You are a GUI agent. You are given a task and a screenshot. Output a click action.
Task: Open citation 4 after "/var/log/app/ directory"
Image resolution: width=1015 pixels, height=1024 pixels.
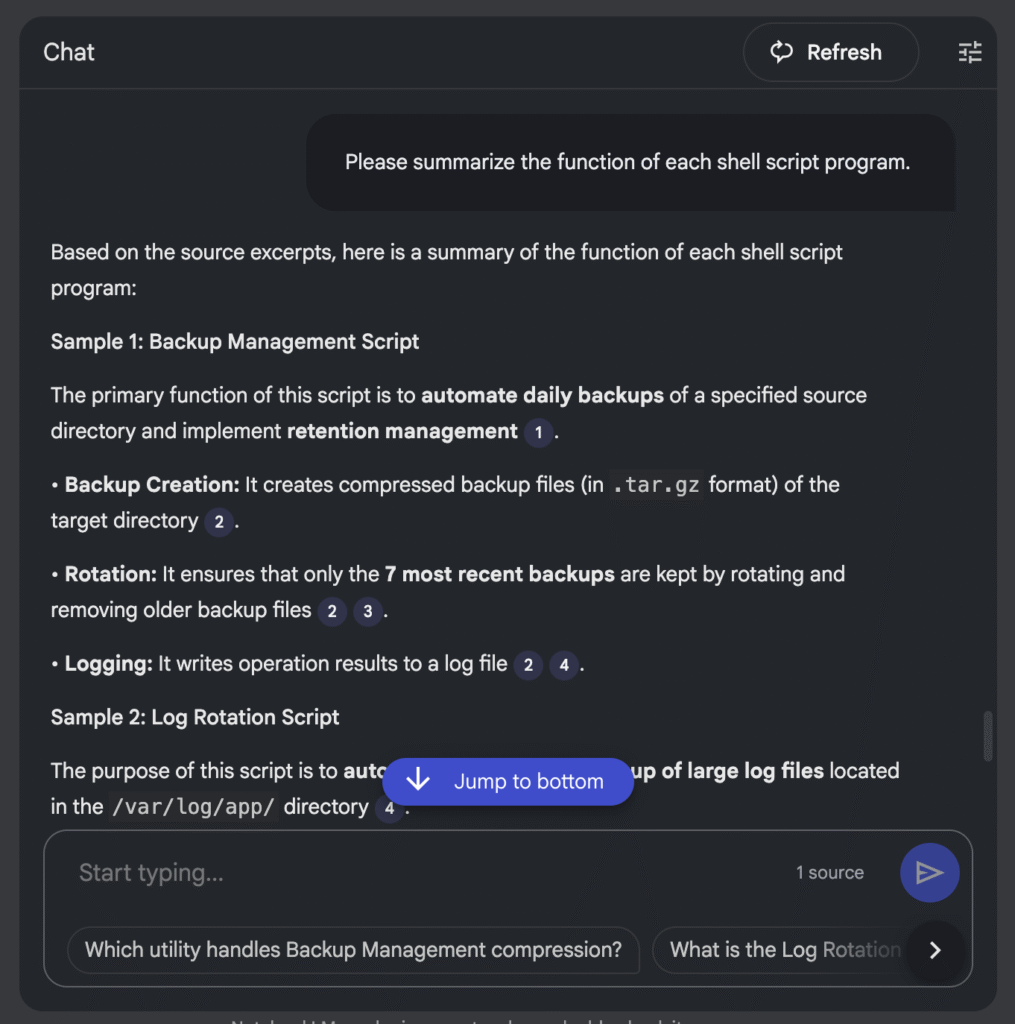[389, 808]
